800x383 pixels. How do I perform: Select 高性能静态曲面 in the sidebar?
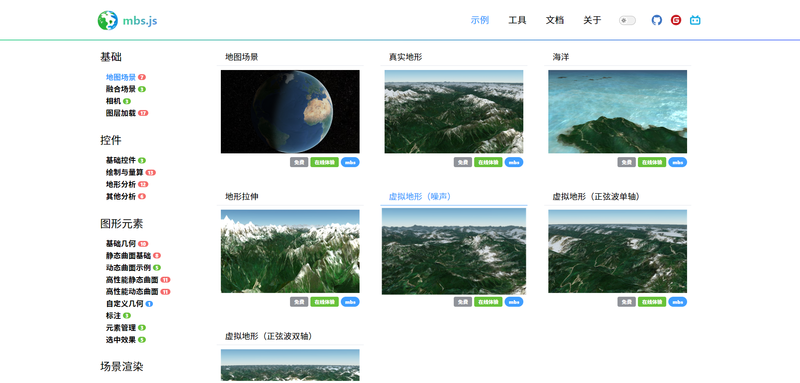point(132,280)
